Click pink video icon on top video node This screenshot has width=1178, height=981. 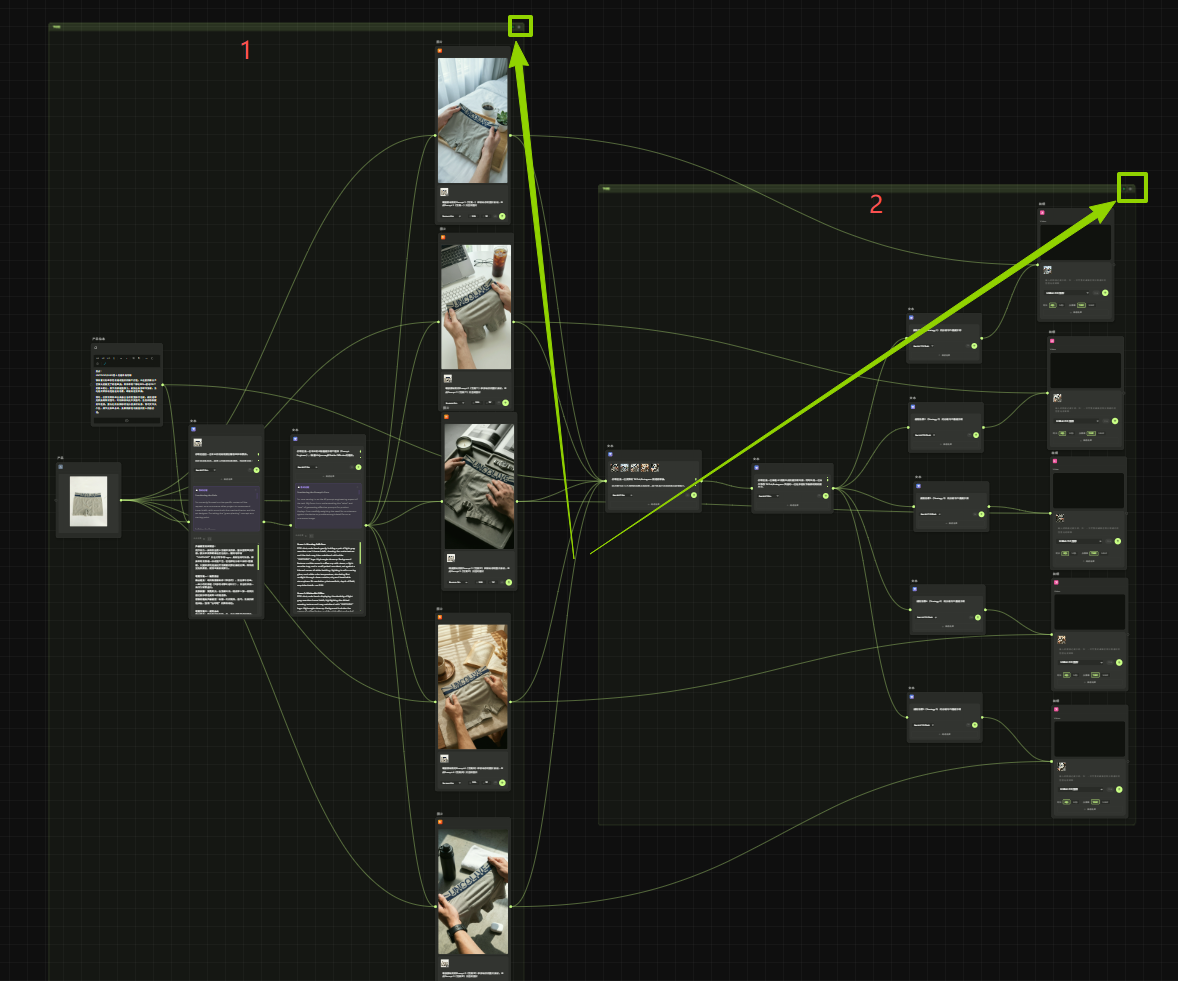click(x=1042, y=213)
